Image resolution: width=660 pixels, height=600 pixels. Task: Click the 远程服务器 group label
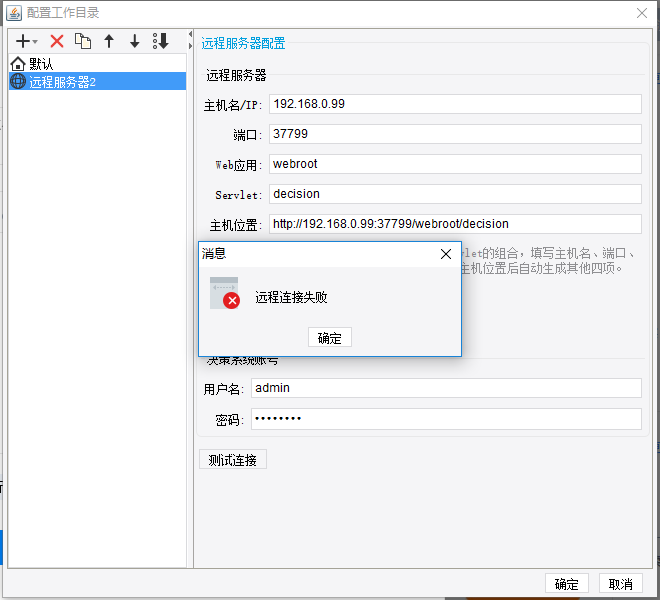pyautogui.click(x=236, y=75)
